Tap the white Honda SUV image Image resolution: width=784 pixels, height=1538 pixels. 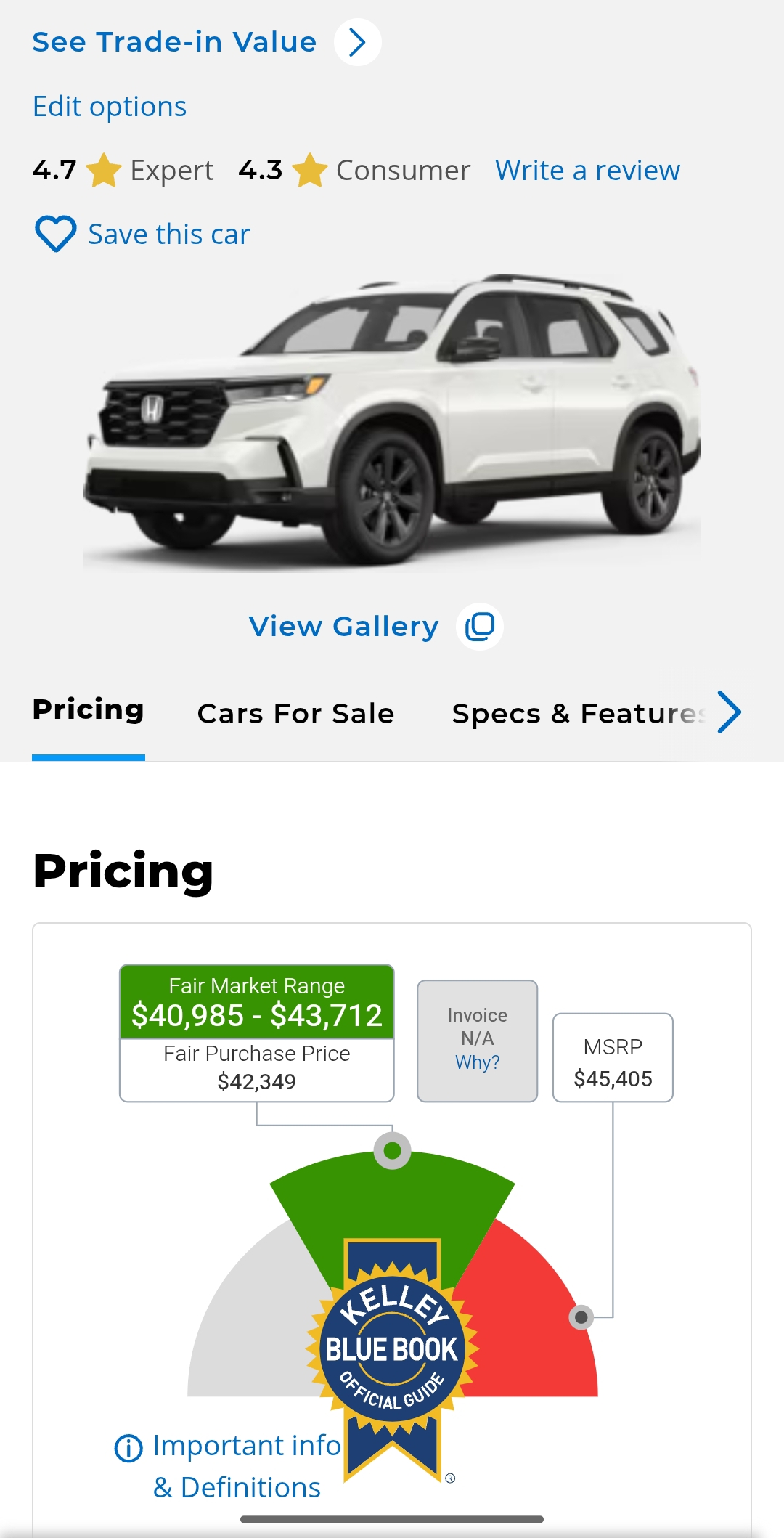point(392,423)
